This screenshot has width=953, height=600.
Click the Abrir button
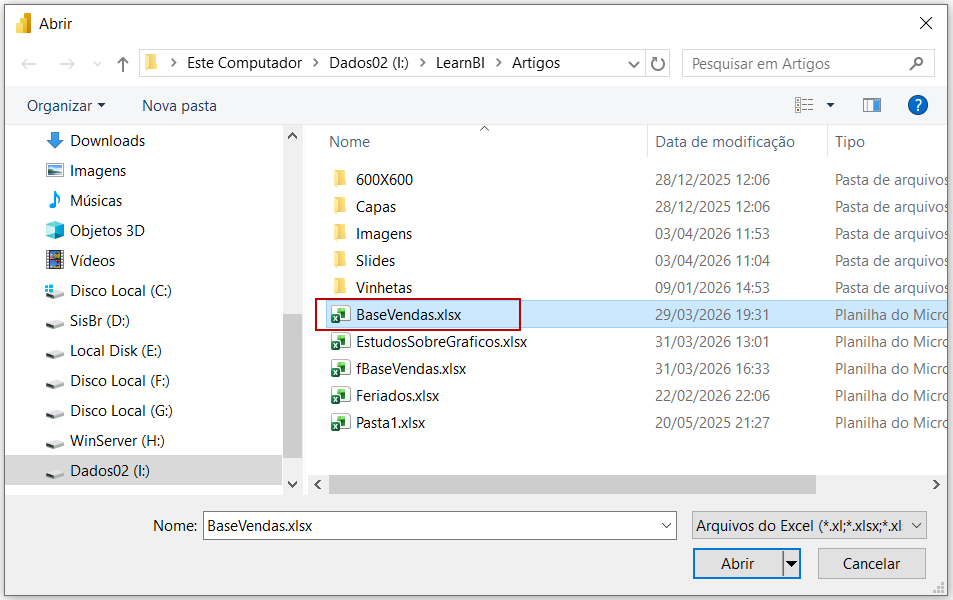pyautogui.click(x=738, y=564)
